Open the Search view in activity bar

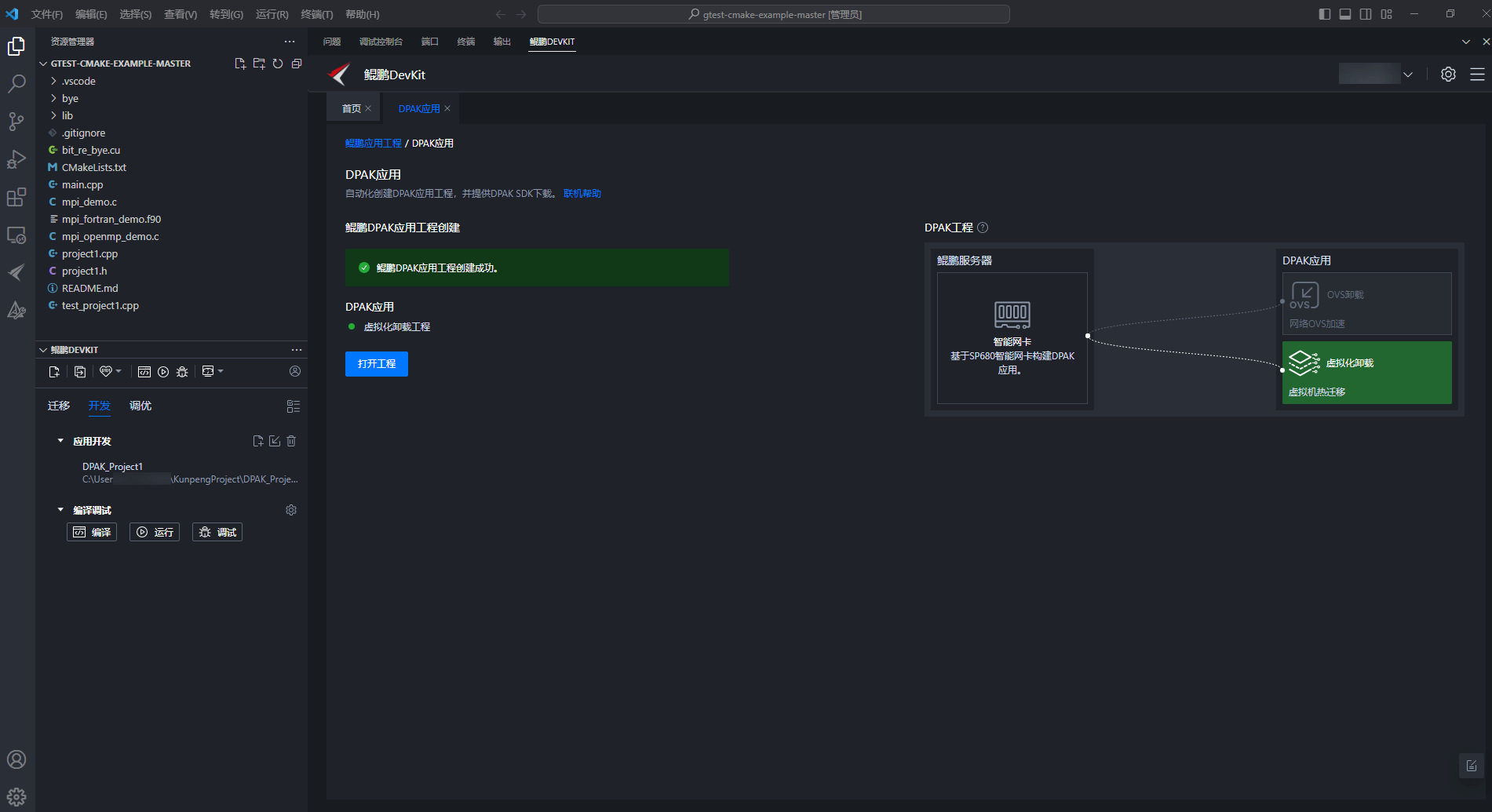(x=16, y=84)
